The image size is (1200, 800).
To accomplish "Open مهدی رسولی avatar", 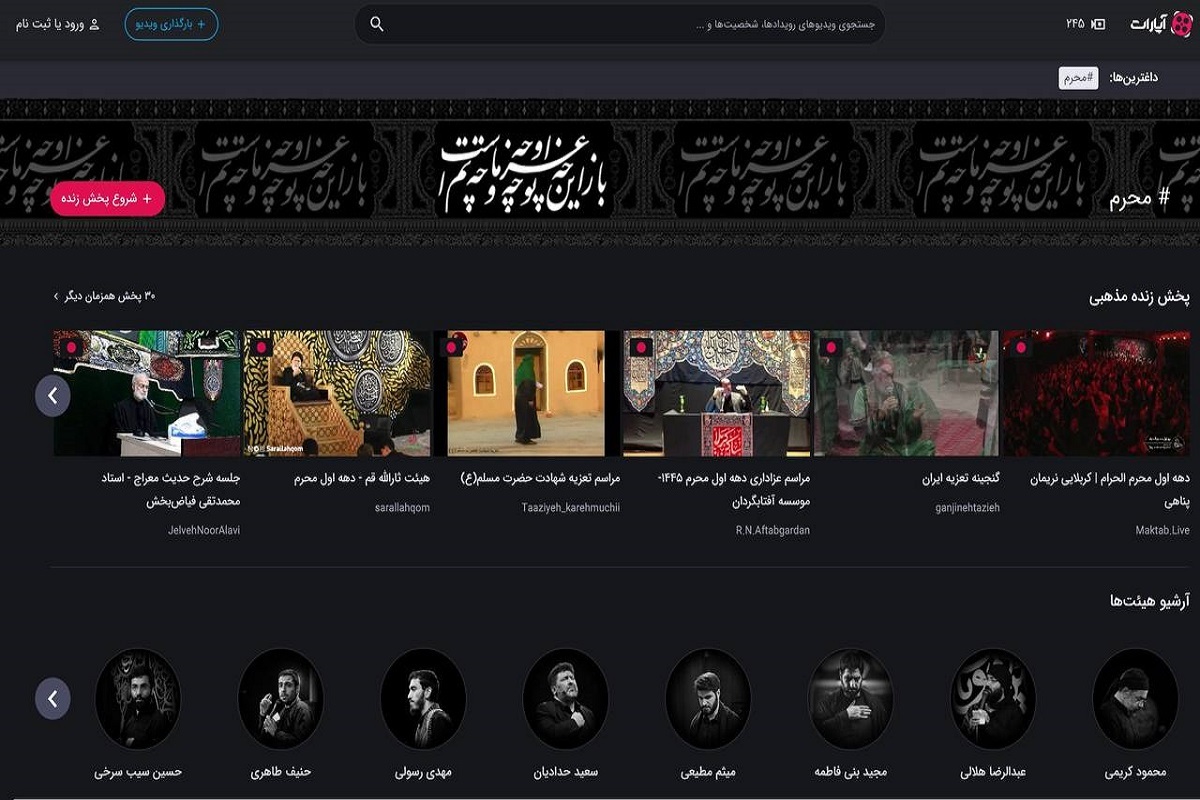I will 423,699.
